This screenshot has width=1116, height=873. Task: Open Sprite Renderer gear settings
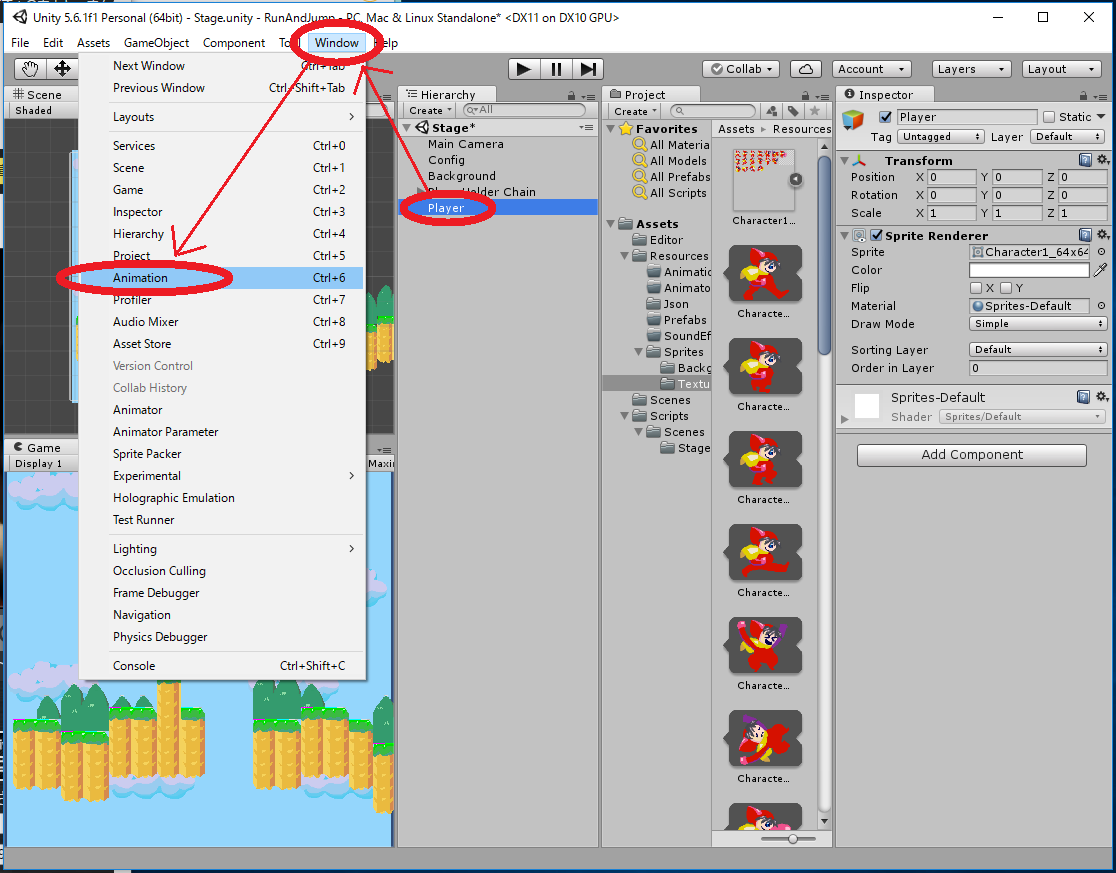click(x=1102, y=235)
